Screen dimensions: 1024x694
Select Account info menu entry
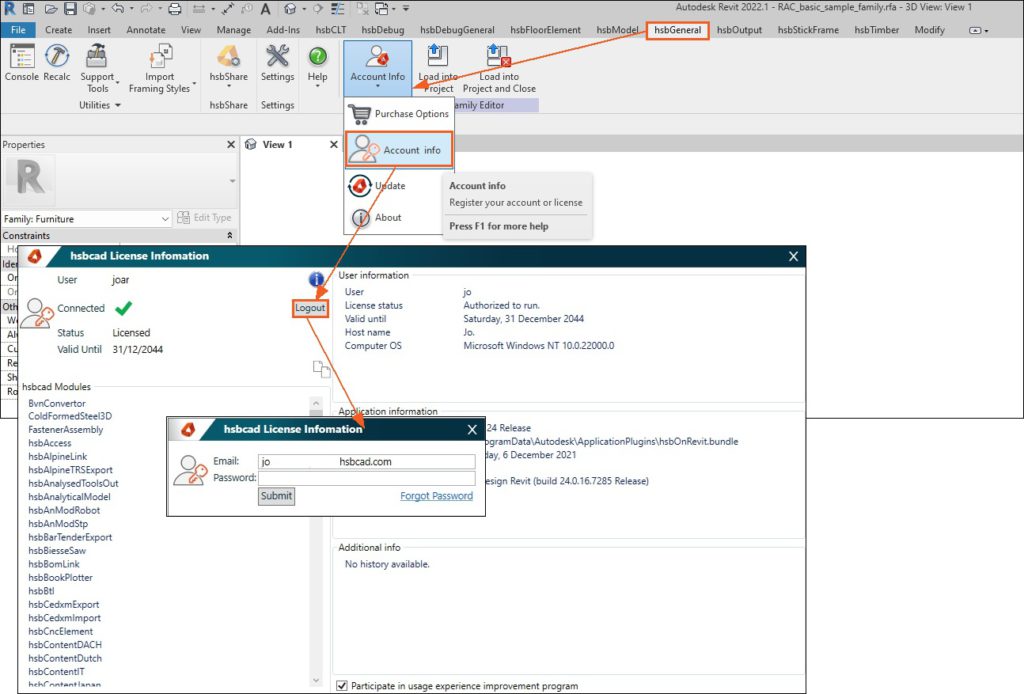pos(398,150)
